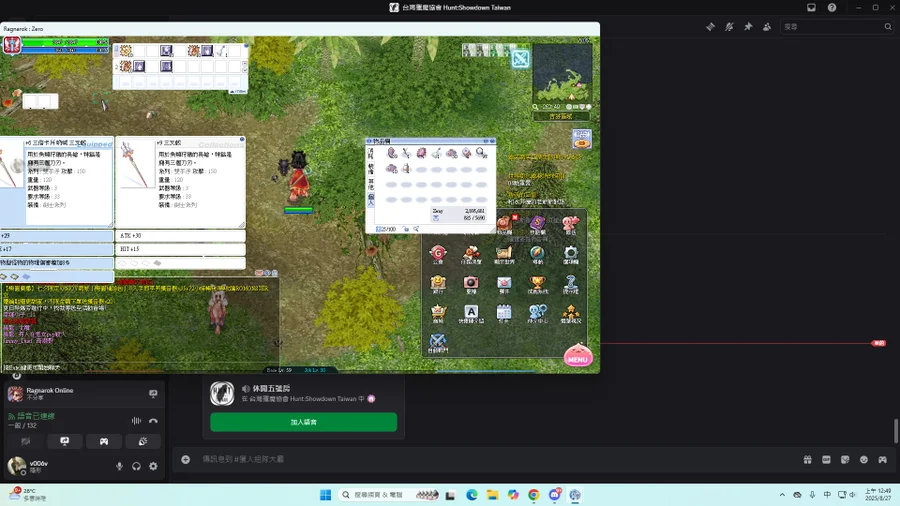Viewport: 900px width, 506px height.
Task: Open the mail envelope menu icon
Action: pyautogui.click(x=504, y=282)
